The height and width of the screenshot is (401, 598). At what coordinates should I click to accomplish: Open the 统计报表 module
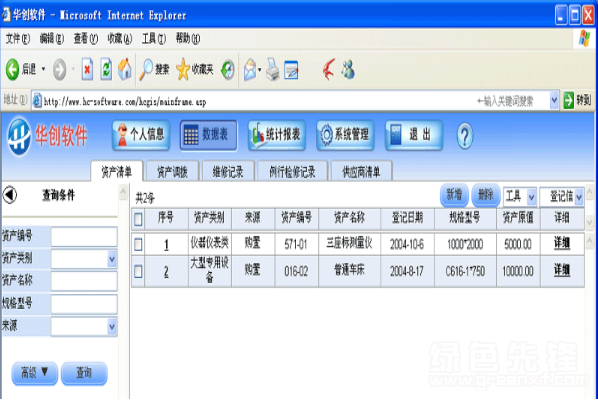coord(277,135)
